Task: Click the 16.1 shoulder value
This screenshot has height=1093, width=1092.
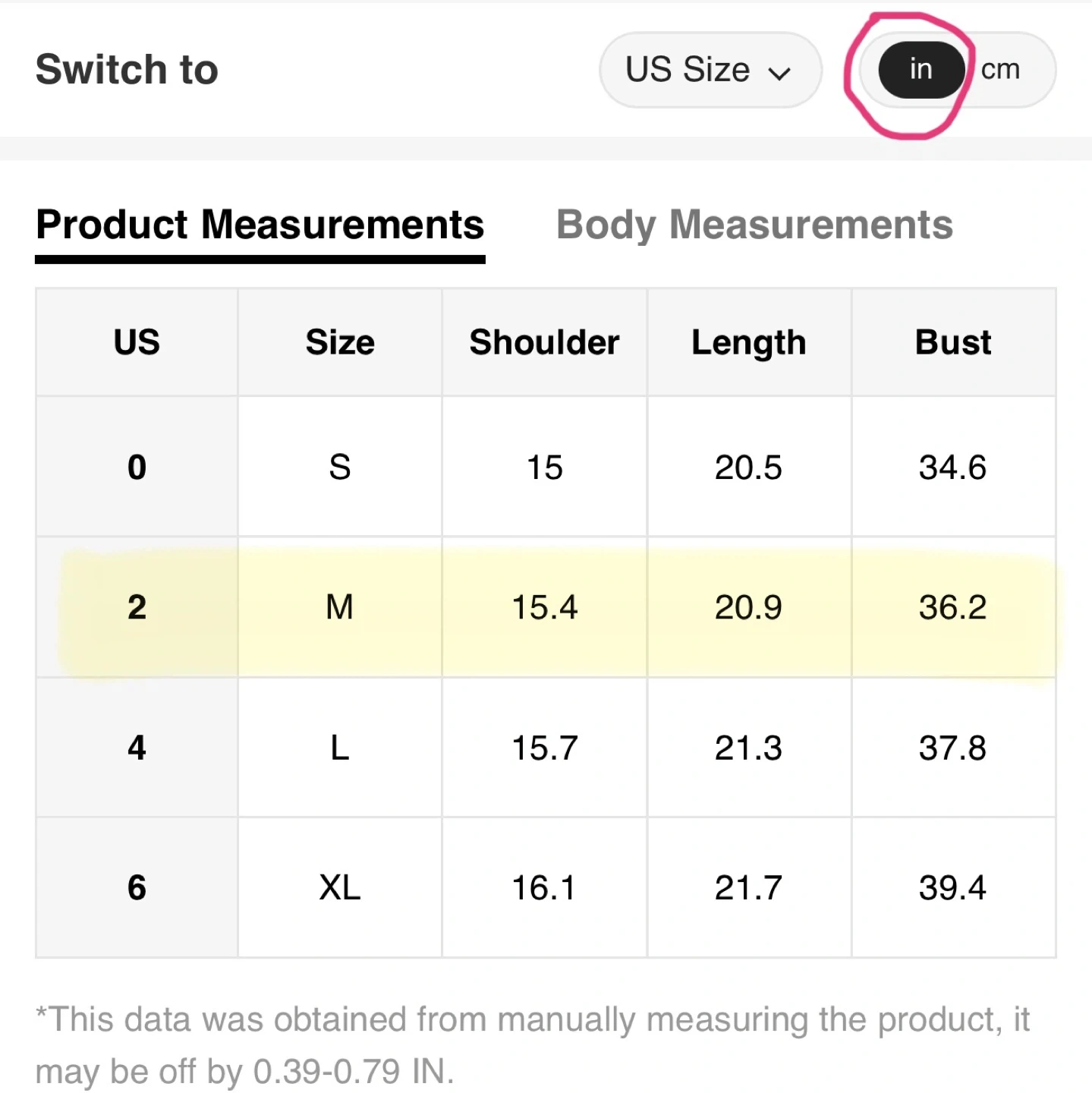Action: (x=544, y=887)
